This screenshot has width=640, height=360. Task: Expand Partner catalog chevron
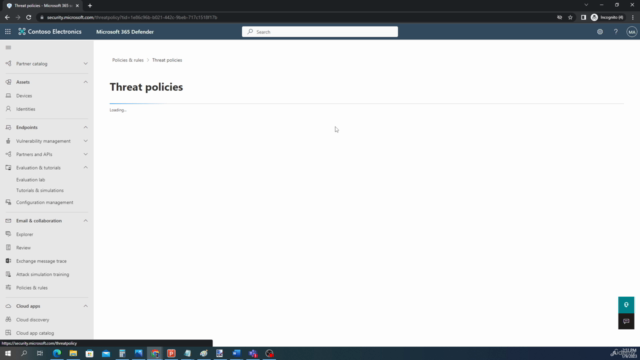click(85, 64)
